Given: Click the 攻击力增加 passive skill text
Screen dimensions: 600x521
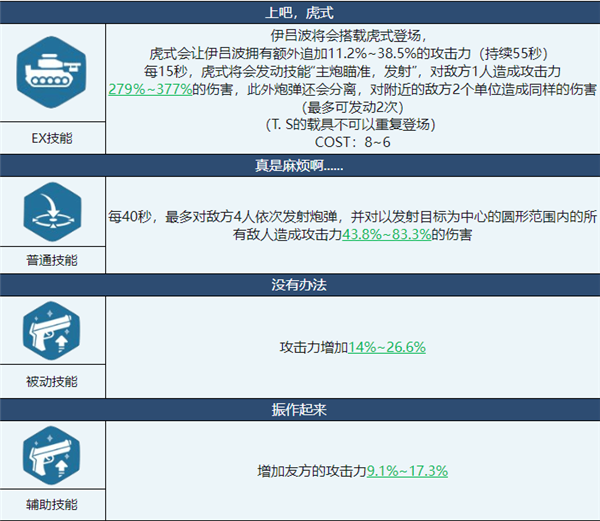Looking at the screenshot, I should click(x=313, y=347).
